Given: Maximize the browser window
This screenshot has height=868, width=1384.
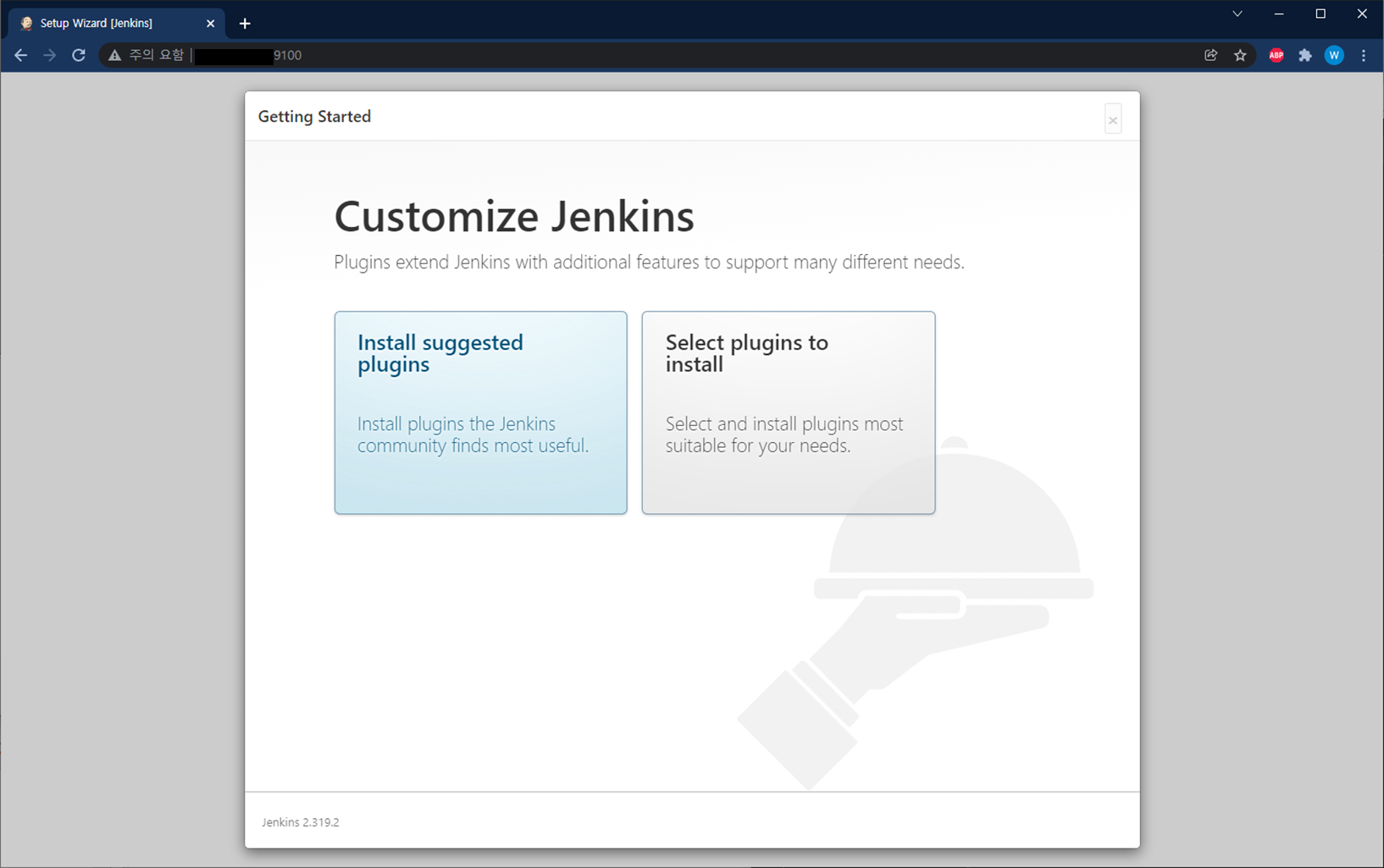Looking at the screenshot, I should click(1320, 14).
